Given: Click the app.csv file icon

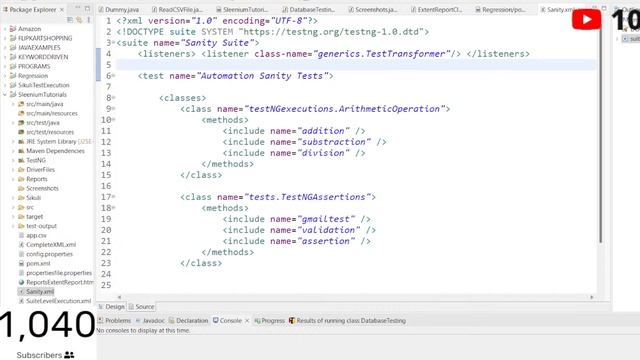Looking at the screenshot, I should pos(21,235).
